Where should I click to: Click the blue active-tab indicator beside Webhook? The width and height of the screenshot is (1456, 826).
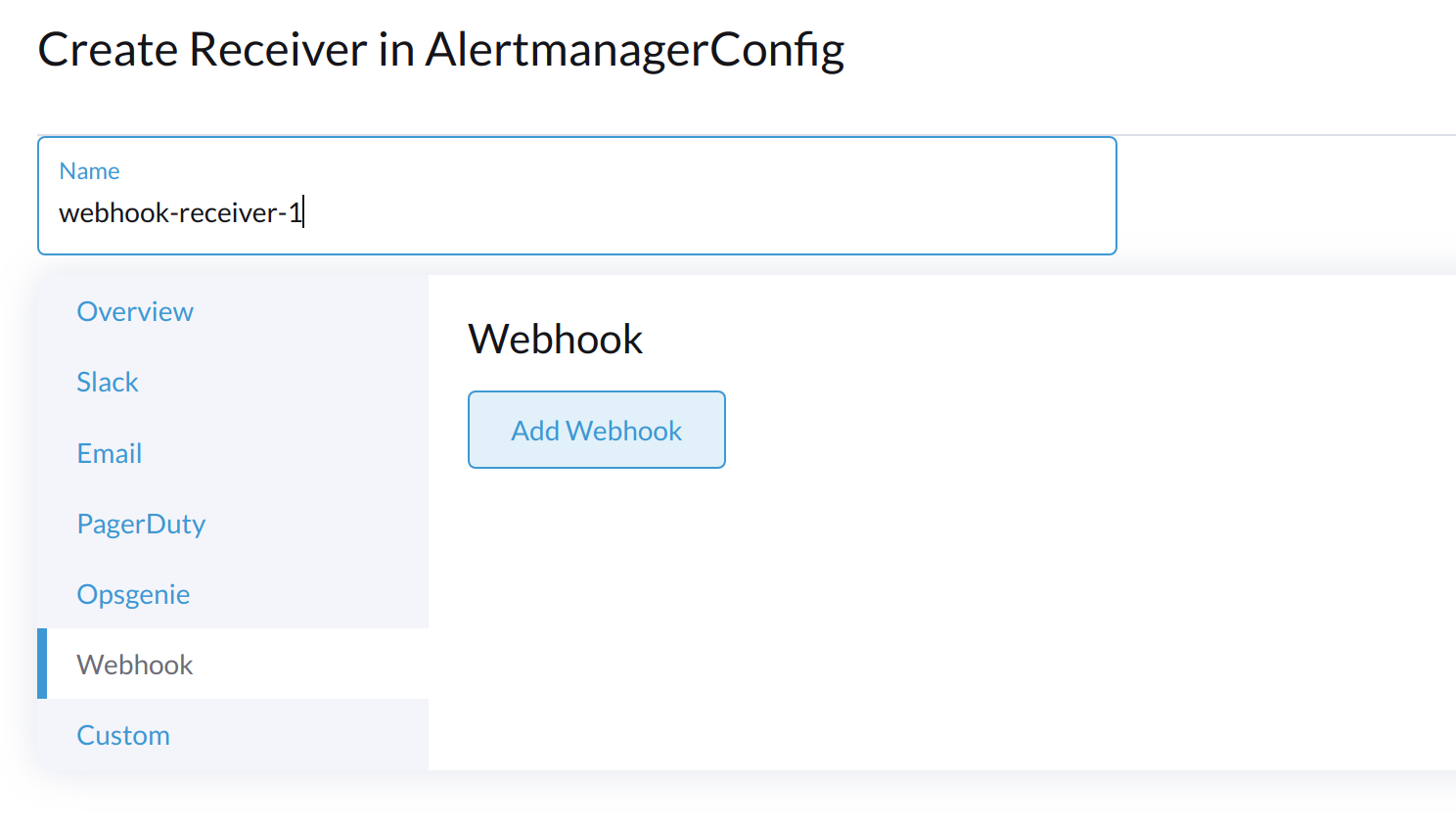click(43, 665)
